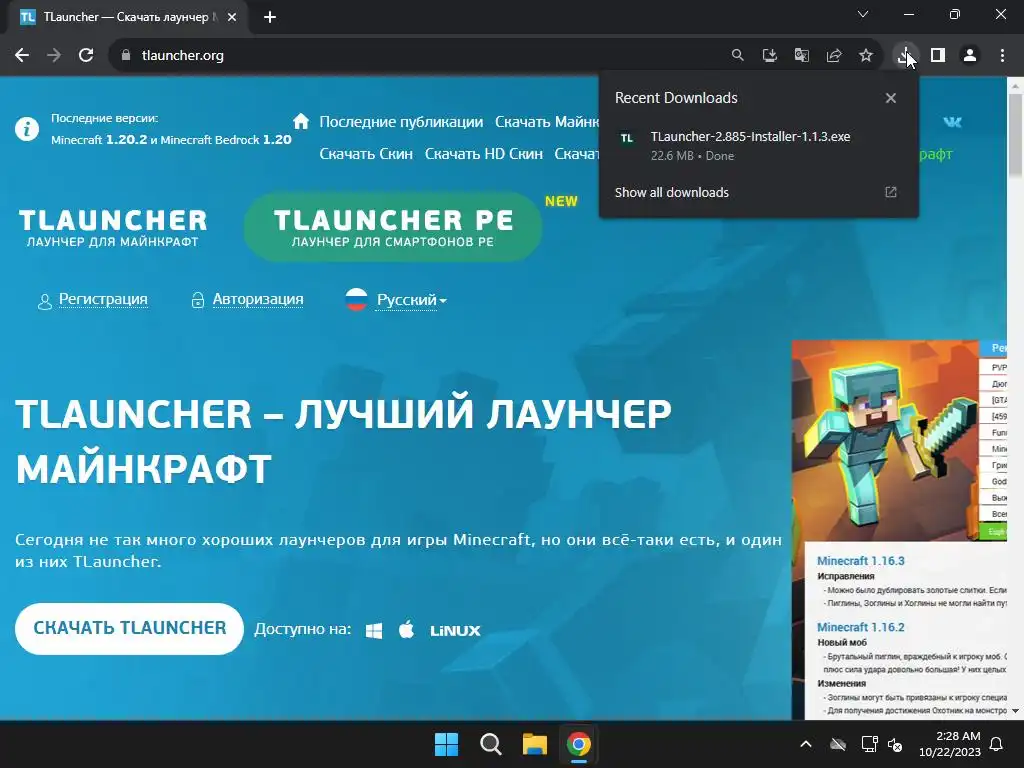The width and height of the screenshot is (1024, 768).
Task: Open the downloaded TLauncher-2.885-Installer-1.1.3.exe file
Action: point(758,146)
